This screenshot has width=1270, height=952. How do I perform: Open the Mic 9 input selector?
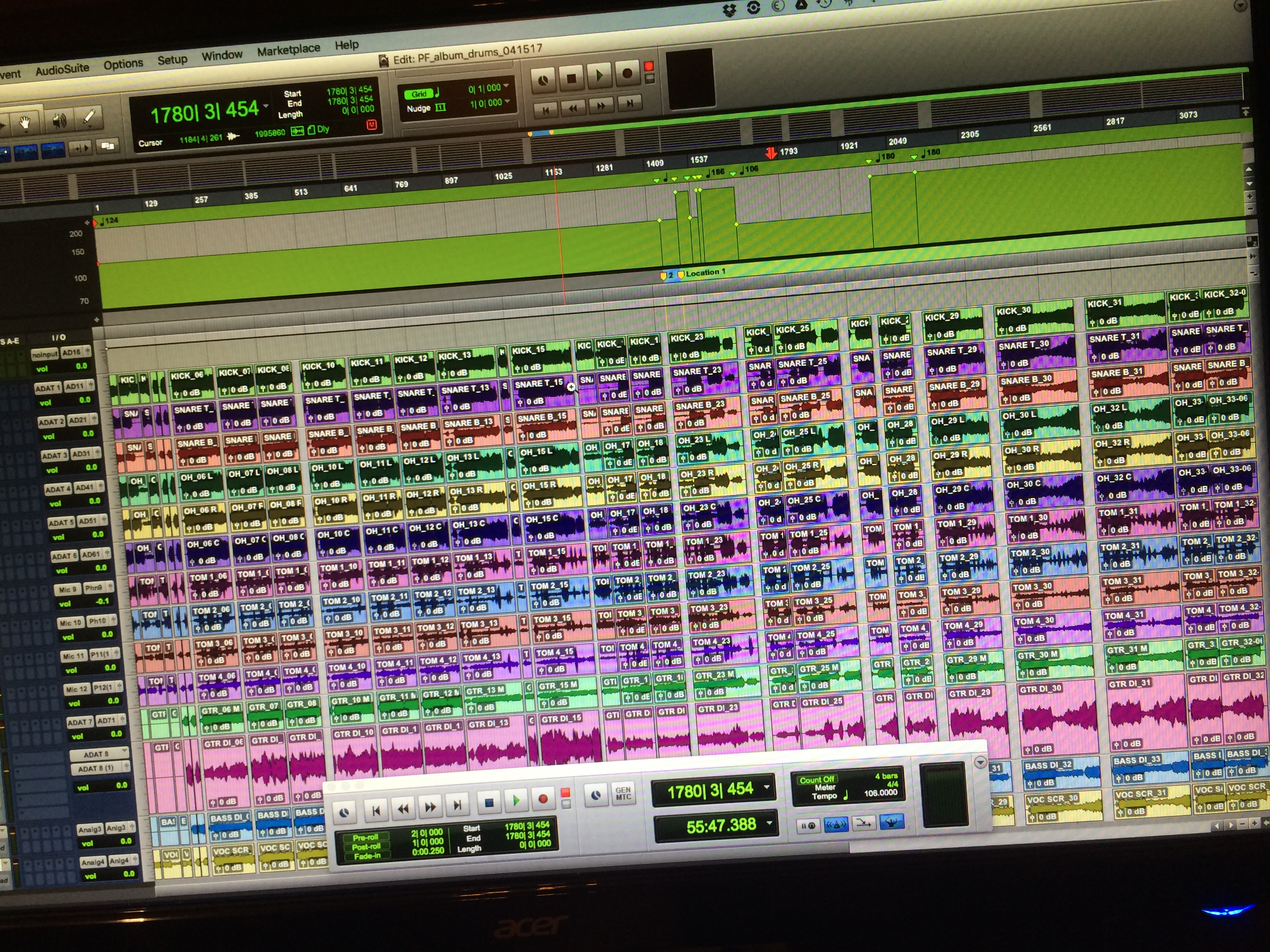67,589
